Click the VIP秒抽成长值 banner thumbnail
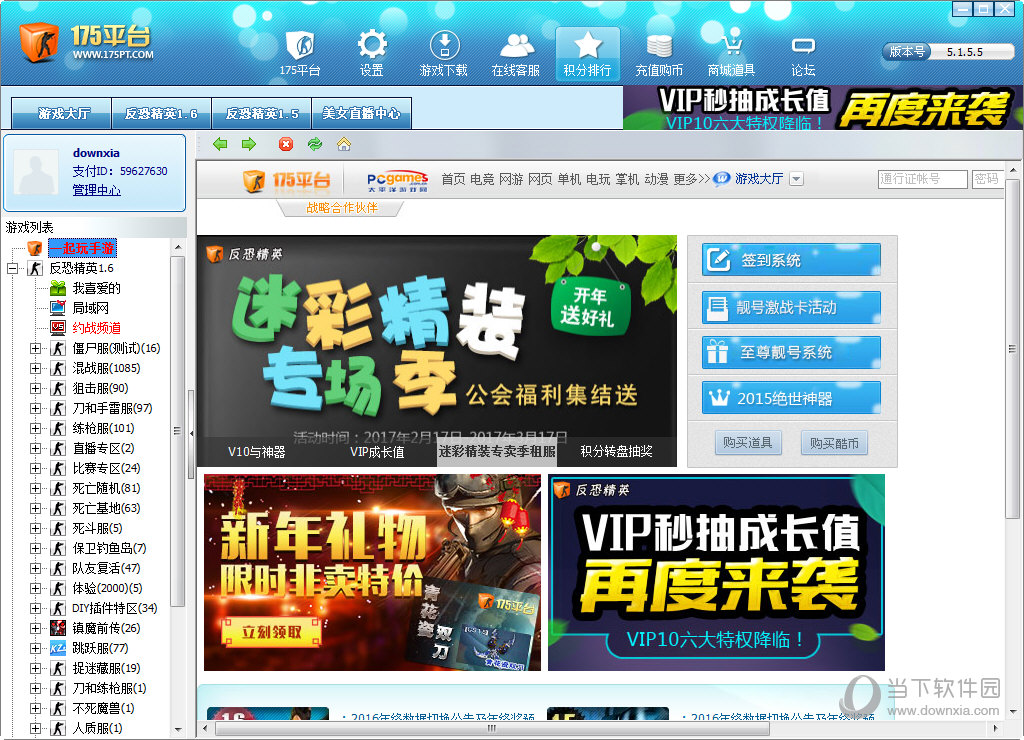The image size is (1024, 740). pos(716,572)
